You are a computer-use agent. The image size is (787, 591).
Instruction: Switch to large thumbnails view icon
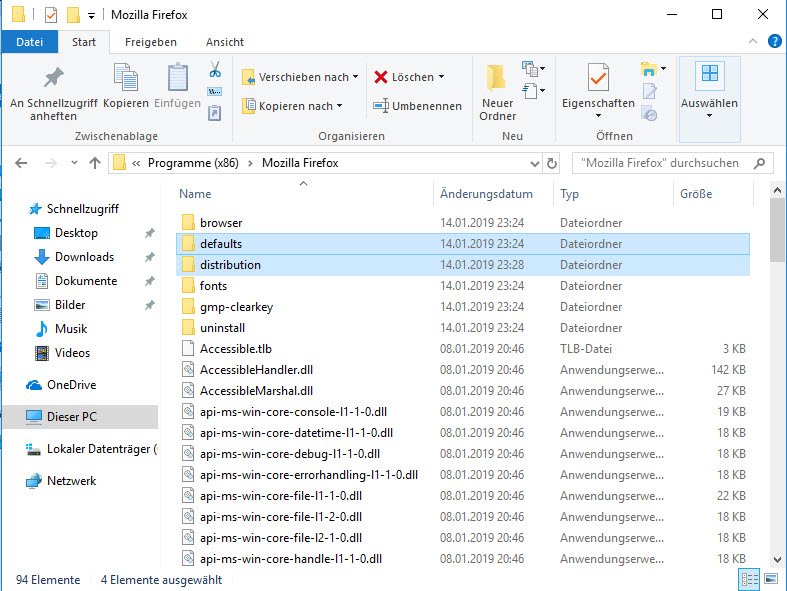771,579
